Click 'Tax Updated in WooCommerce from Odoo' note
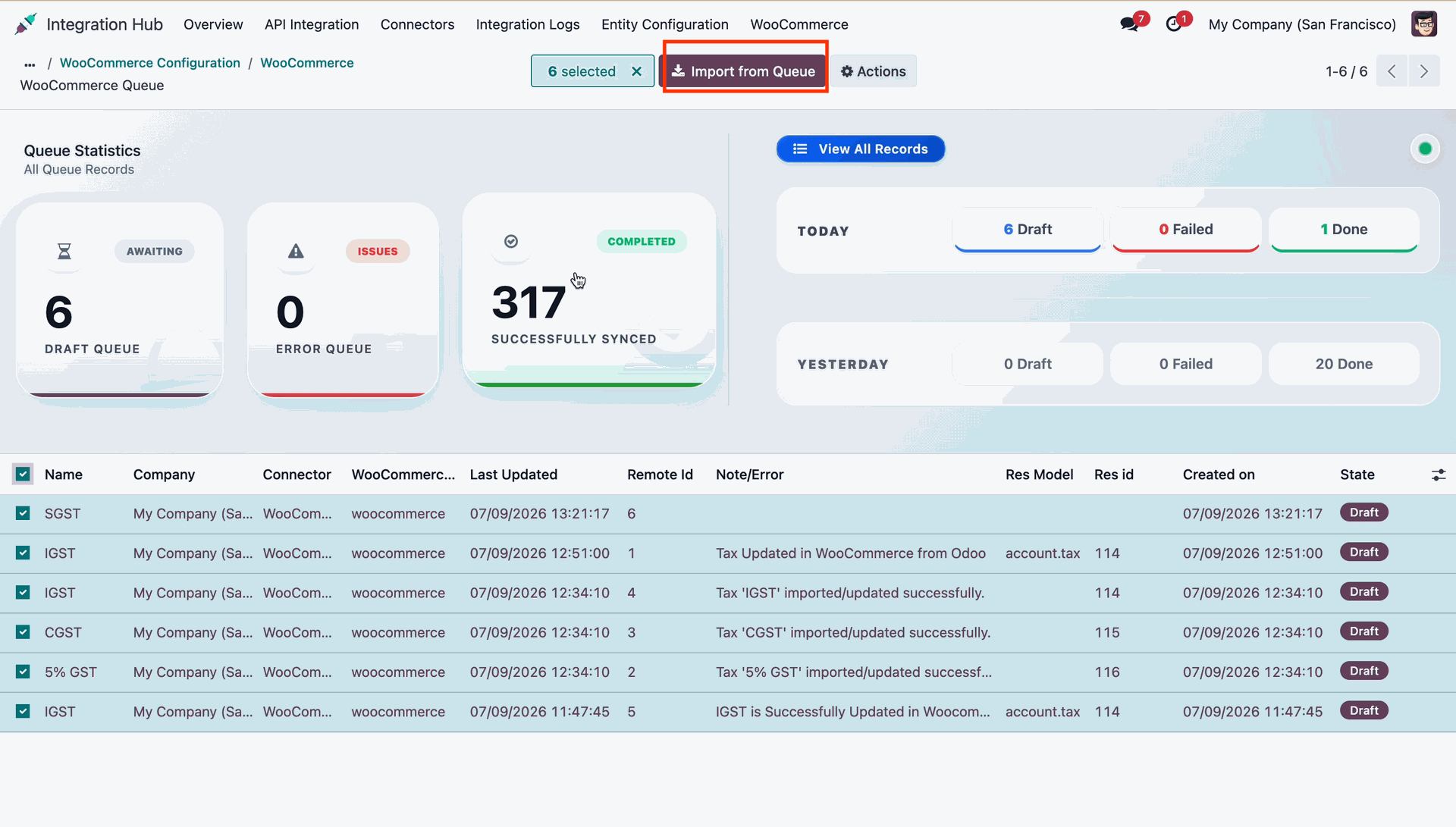This screenshot has height=827, width=1456. click(x=851, y=553)
